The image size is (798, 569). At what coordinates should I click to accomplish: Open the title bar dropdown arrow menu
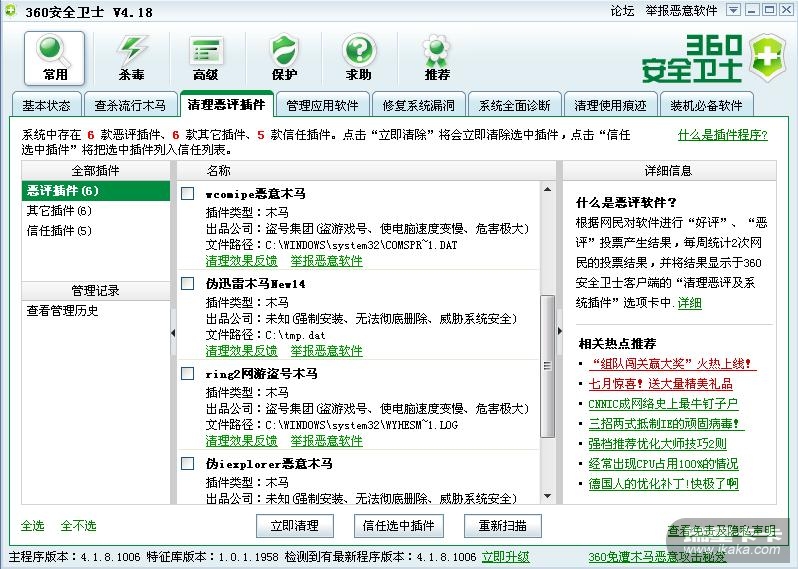tap(733, 10)
